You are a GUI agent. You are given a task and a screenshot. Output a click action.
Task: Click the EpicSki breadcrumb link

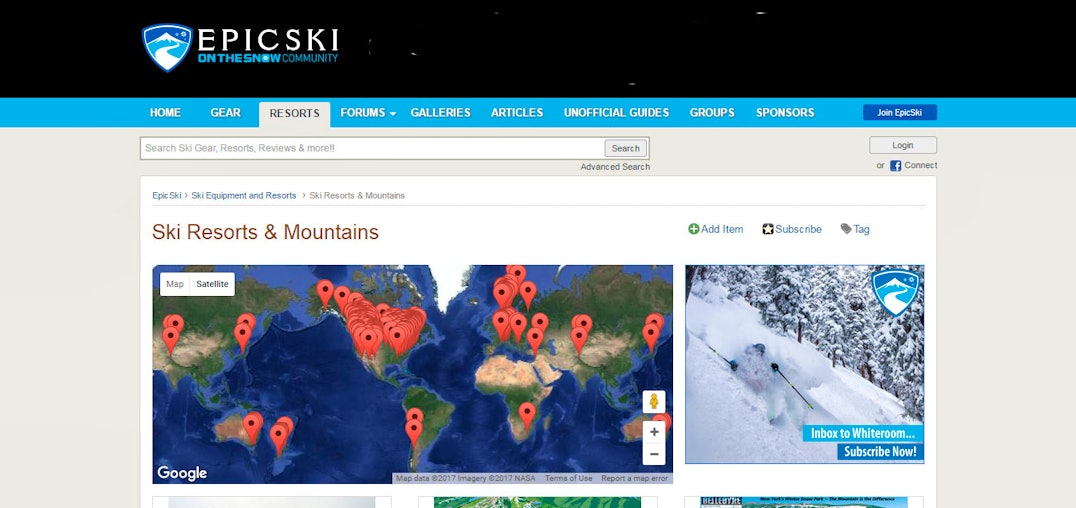167,196
